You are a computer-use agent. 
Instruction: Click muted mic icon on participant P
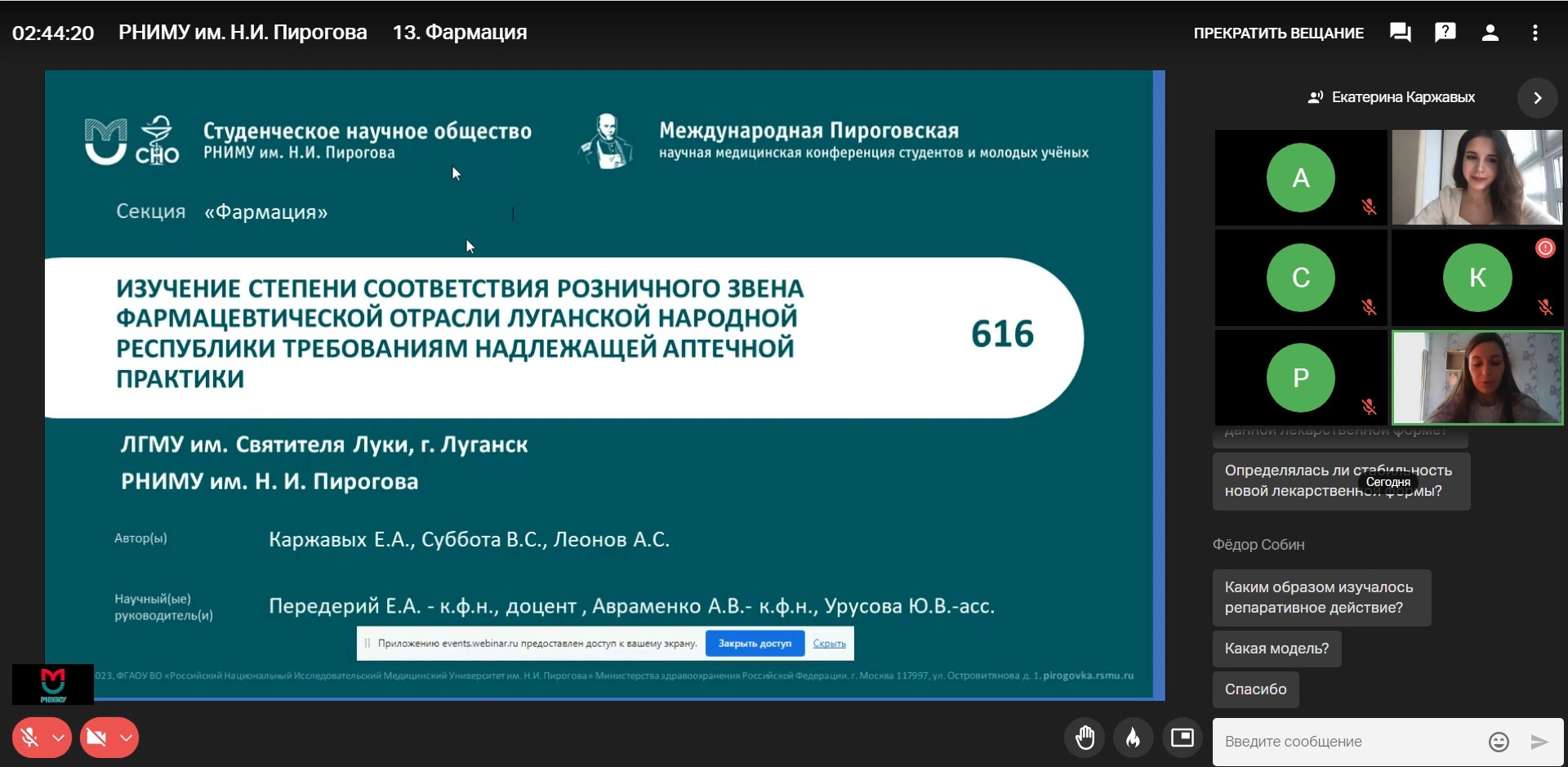[x=1370, y=407]
